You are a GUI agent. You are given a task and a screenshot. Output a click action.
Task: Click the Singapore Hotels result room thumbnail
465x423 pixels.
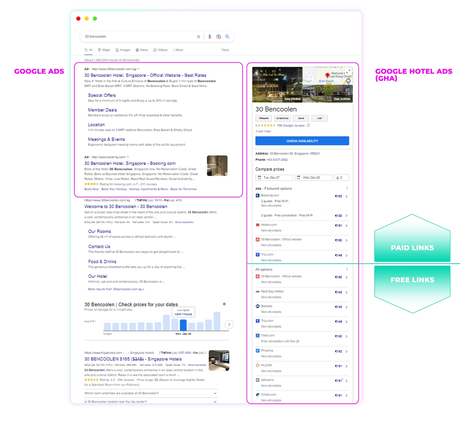[x=219, y=360]
